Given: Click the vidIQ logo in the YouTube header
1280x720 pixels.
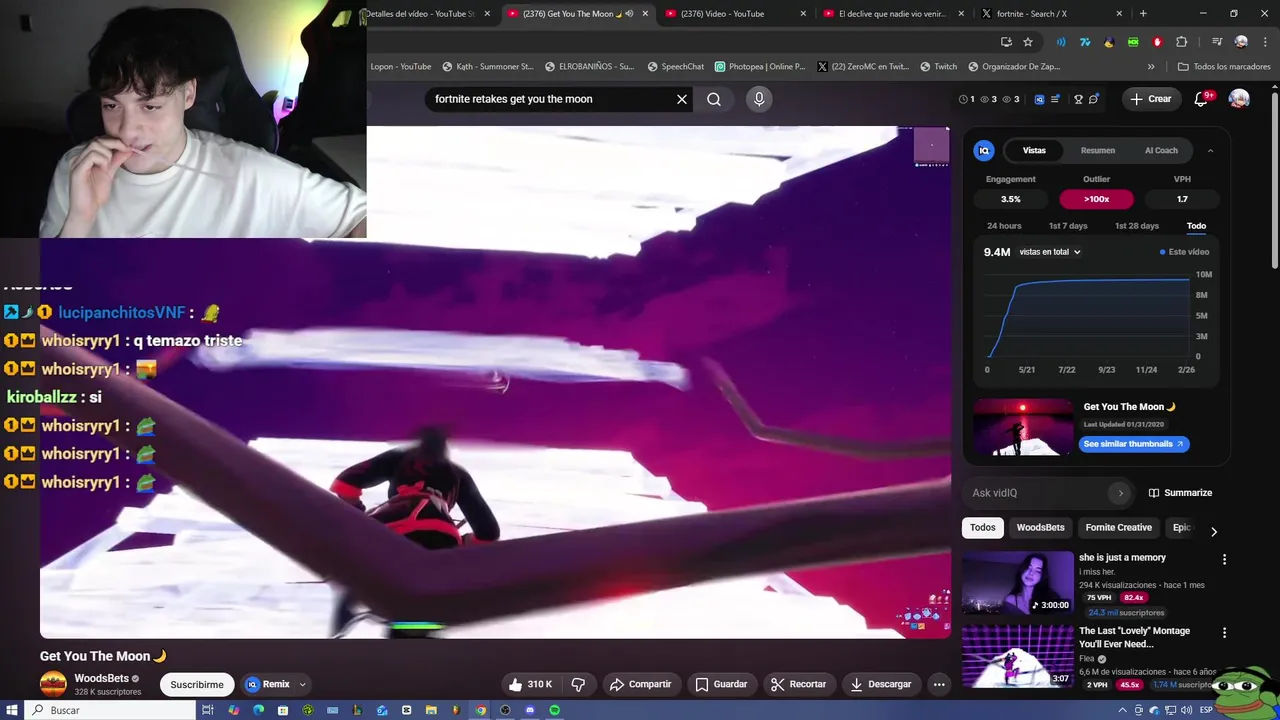Looking at the screenshot, I should point(1039,99).
